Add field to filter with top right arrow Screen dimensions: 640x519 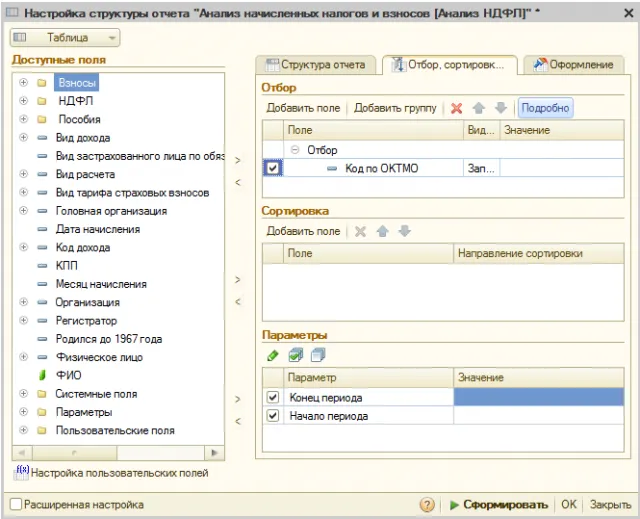click(238, 160)
